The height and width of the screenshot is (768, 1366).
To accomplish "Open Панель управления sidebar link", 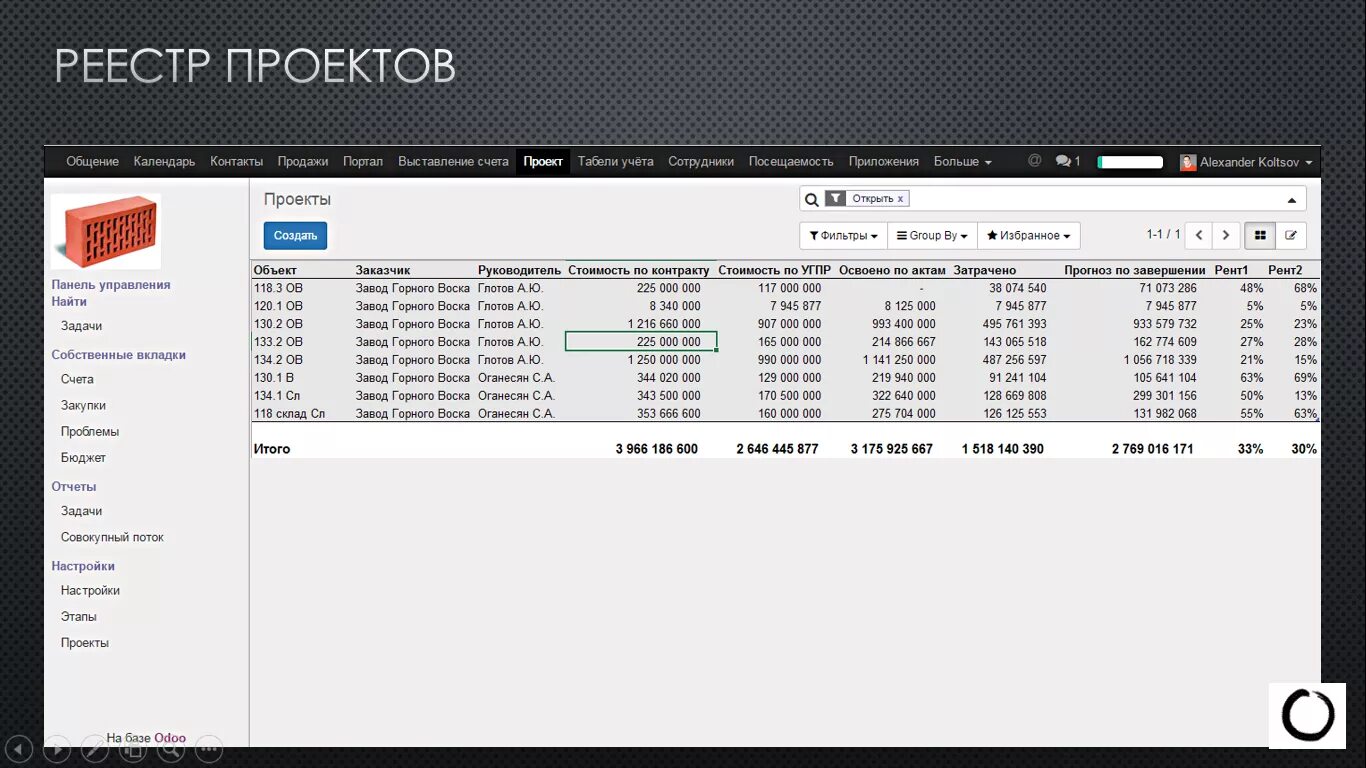I will tap(111, 284).
